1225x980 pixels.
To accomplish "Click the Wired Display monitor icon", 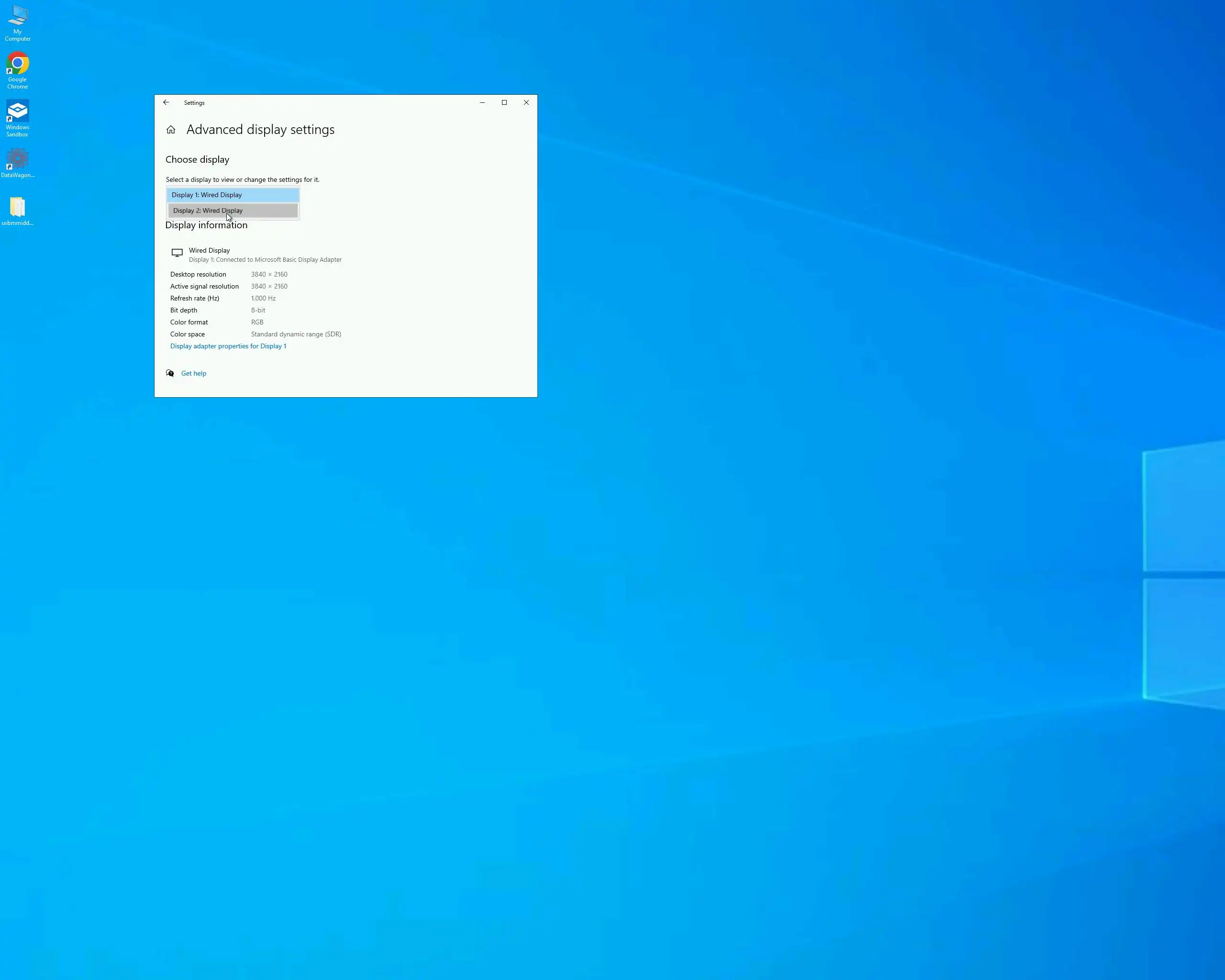I will pos(177,253).
